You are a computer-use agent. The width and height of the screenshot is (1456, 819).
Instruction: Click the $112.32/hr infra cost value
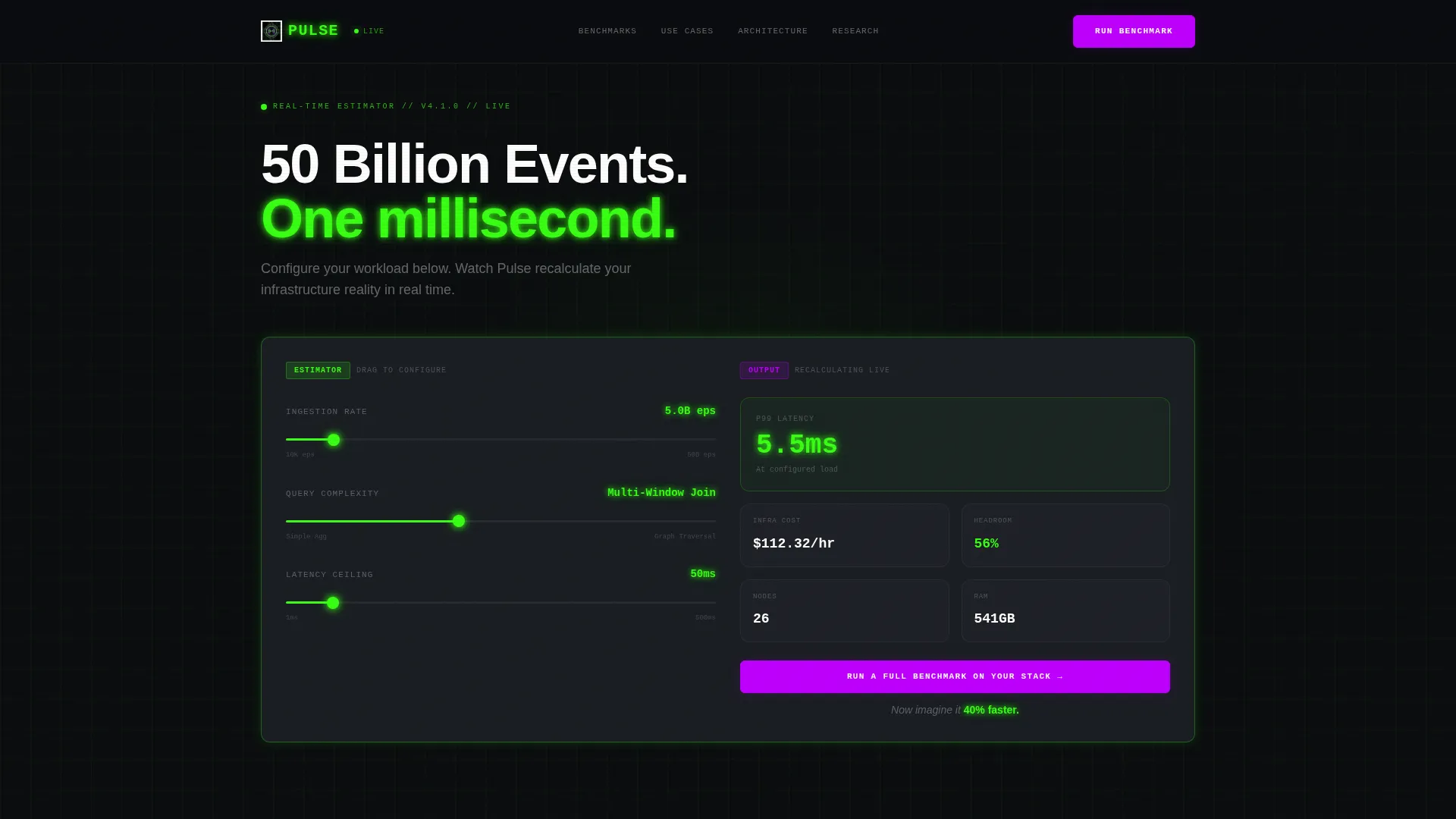click(794, 544)
